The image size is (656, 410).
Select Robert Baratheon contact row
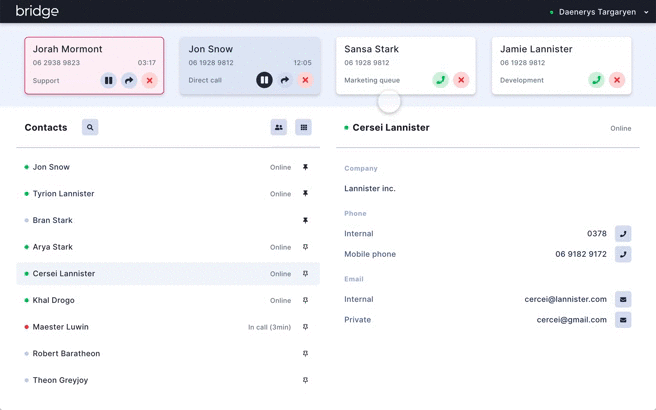tap(168, 354)
